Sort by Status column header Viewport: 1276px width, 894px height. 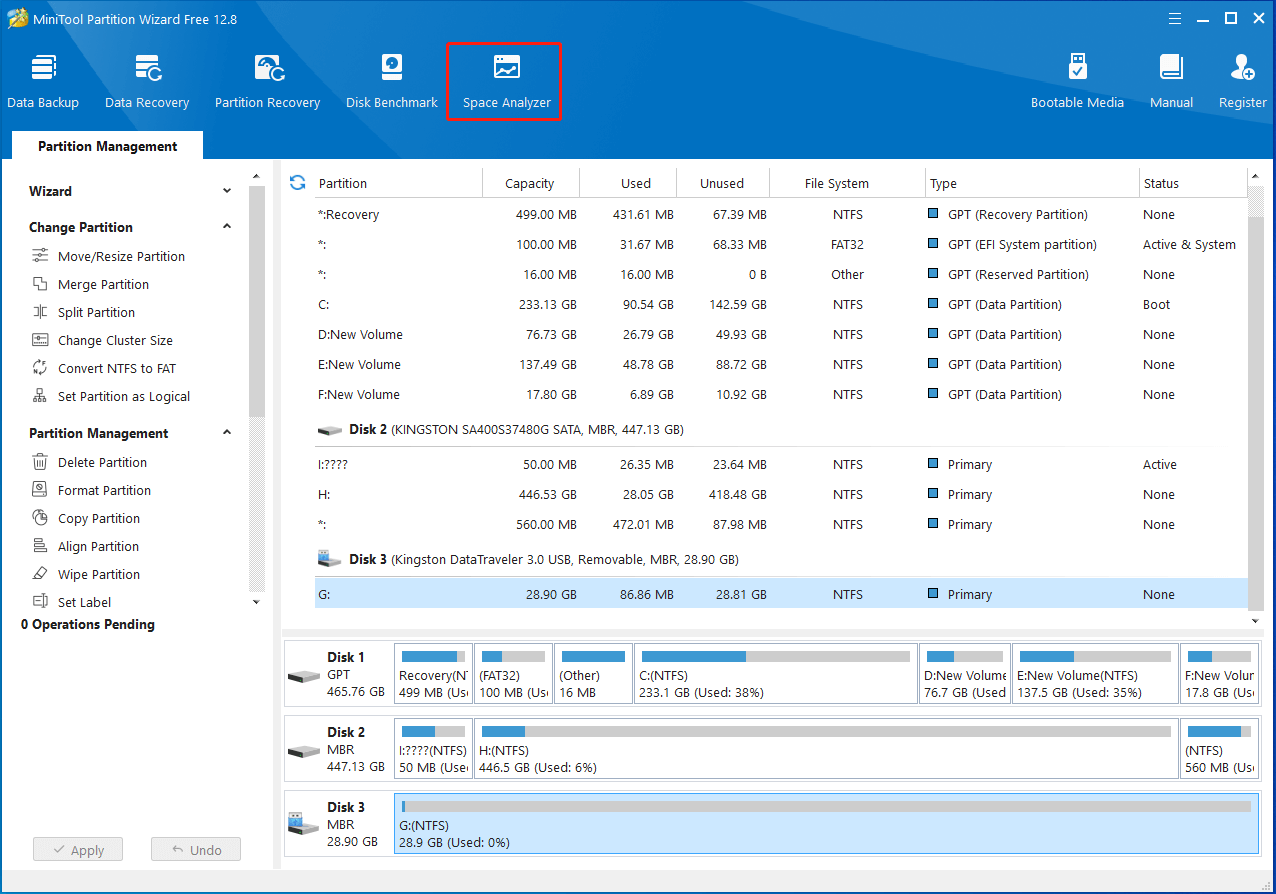(1194, 183)
